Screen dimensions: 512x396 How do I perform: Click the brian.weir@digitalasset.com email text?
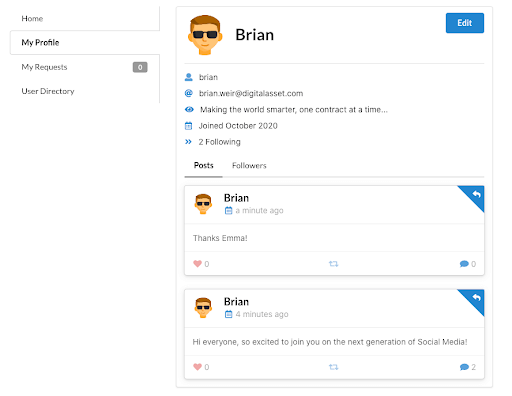click(251, 93)
